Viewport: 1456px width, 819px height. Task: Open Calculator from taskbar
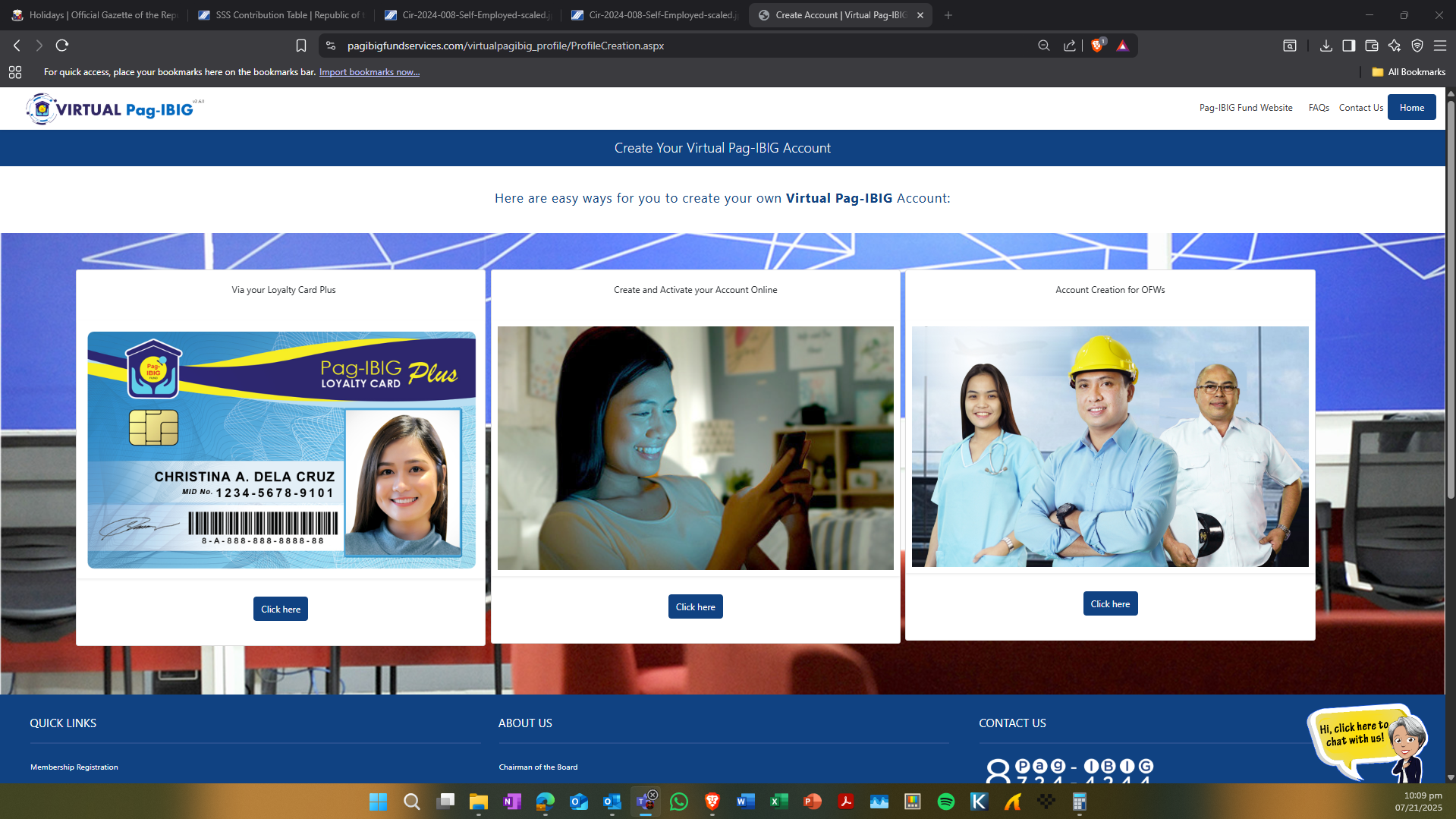tap(1080, 802)
